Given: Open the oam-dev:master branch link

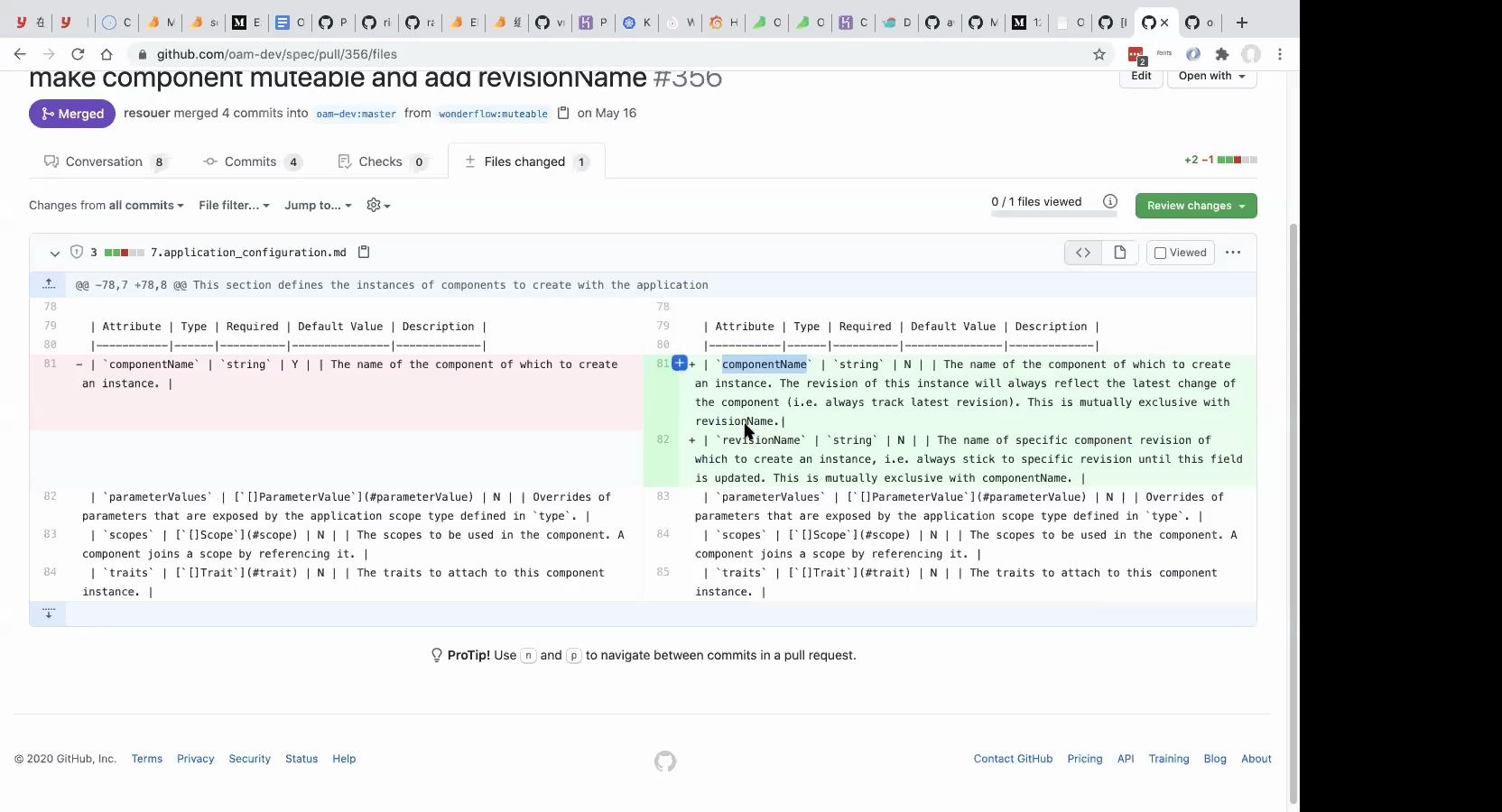Looking at the screenshot, I should pos(356,114).
